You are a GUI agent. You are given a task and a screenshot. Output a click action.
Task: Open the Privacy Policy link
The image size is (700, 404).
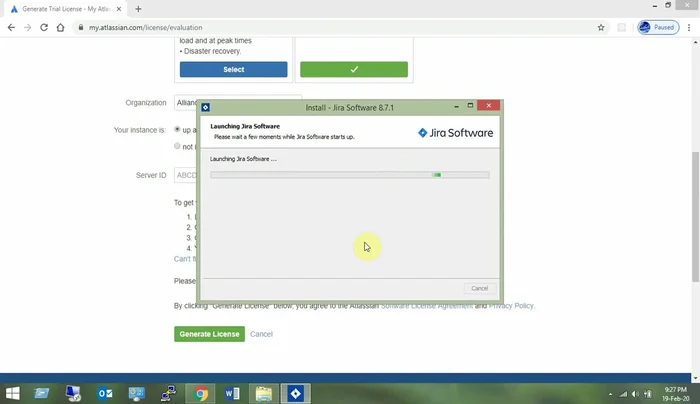click(511, 306)
